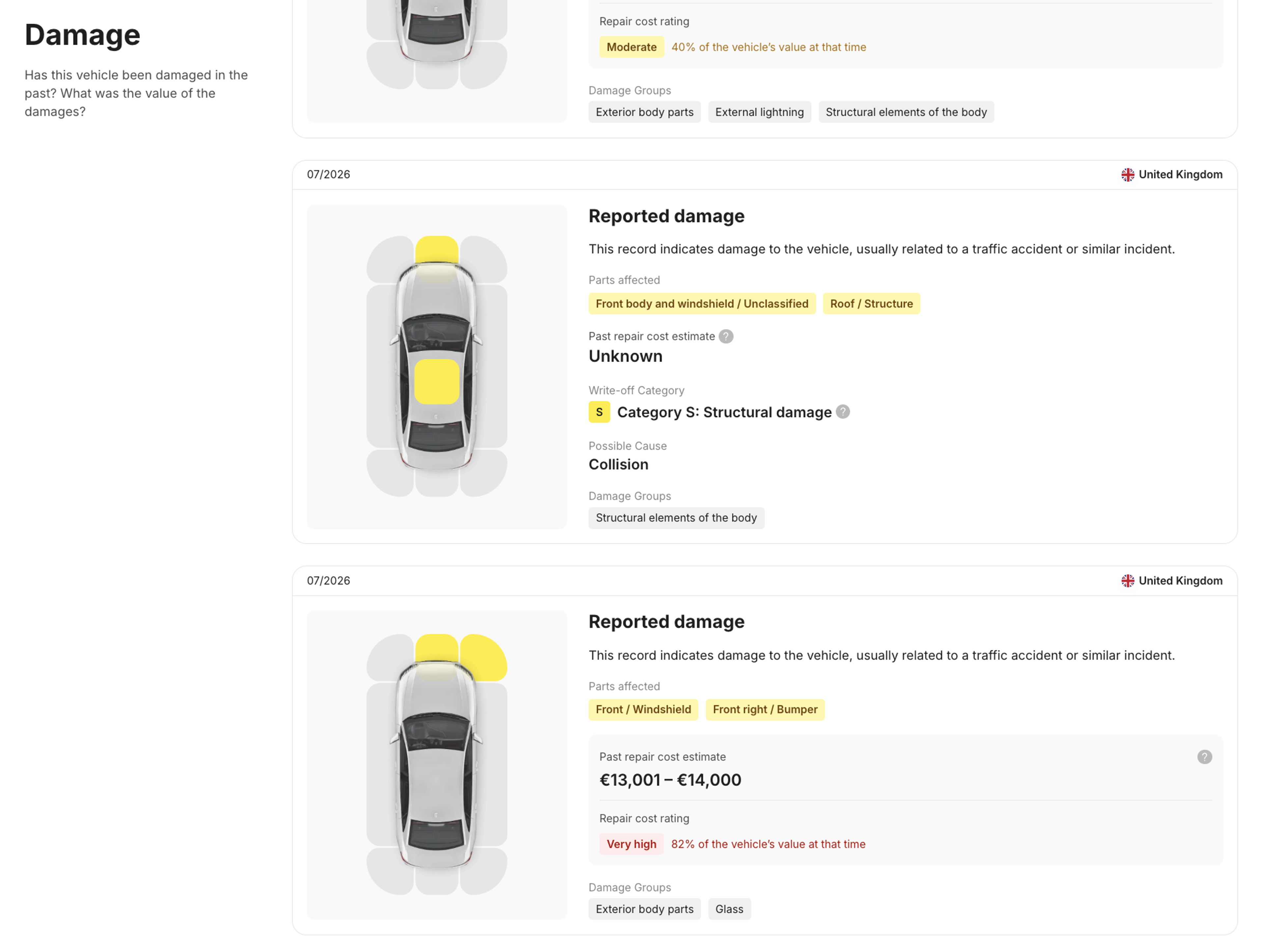This screenshot has height=952, width=1265.
Task: Click help icon in €13,001–€14,000 cost box
Action: pos(1204,756)
